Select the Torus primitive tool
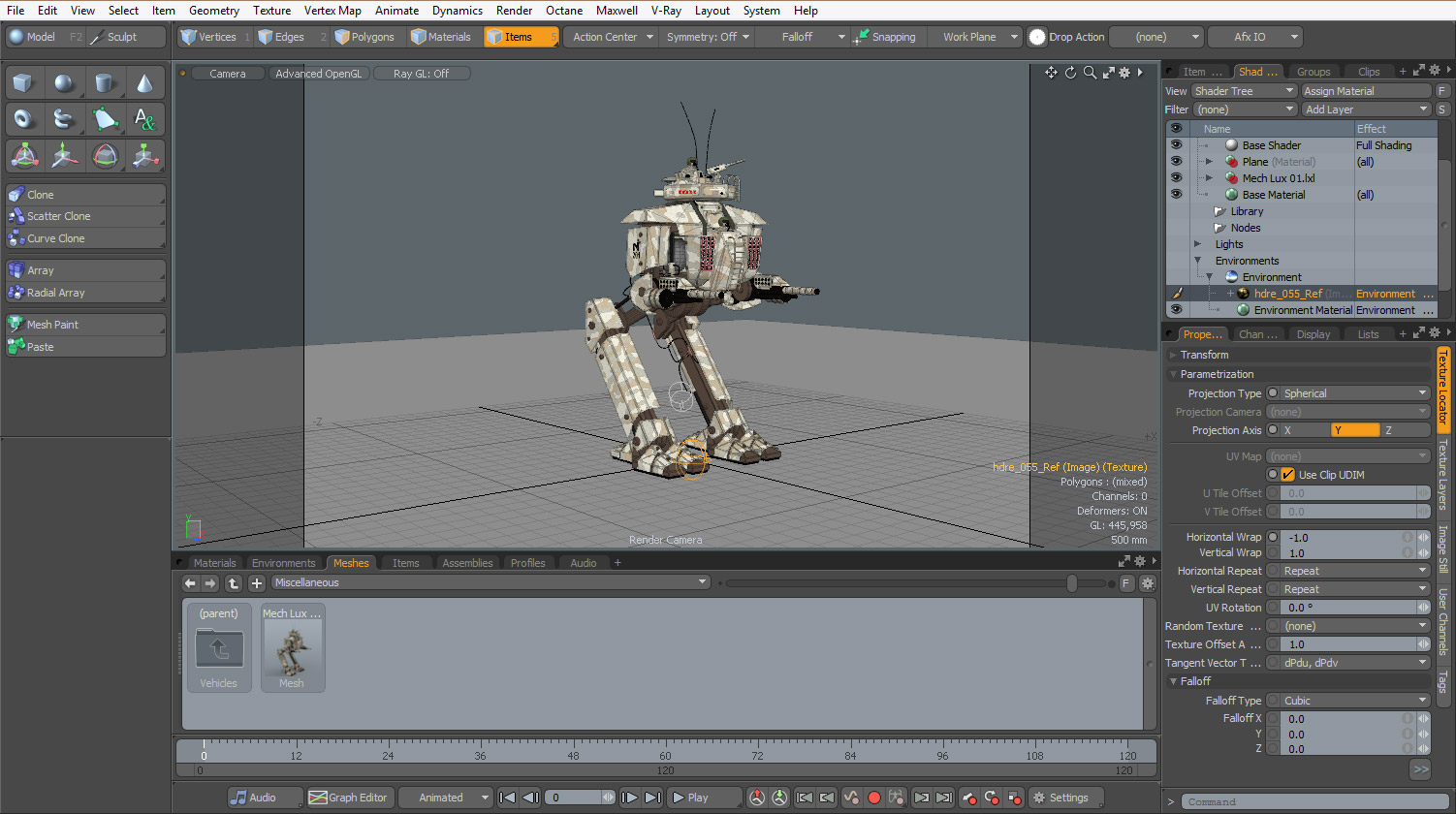The width and height of the screenshot is (1456, 814). click(x=23, y=119)
